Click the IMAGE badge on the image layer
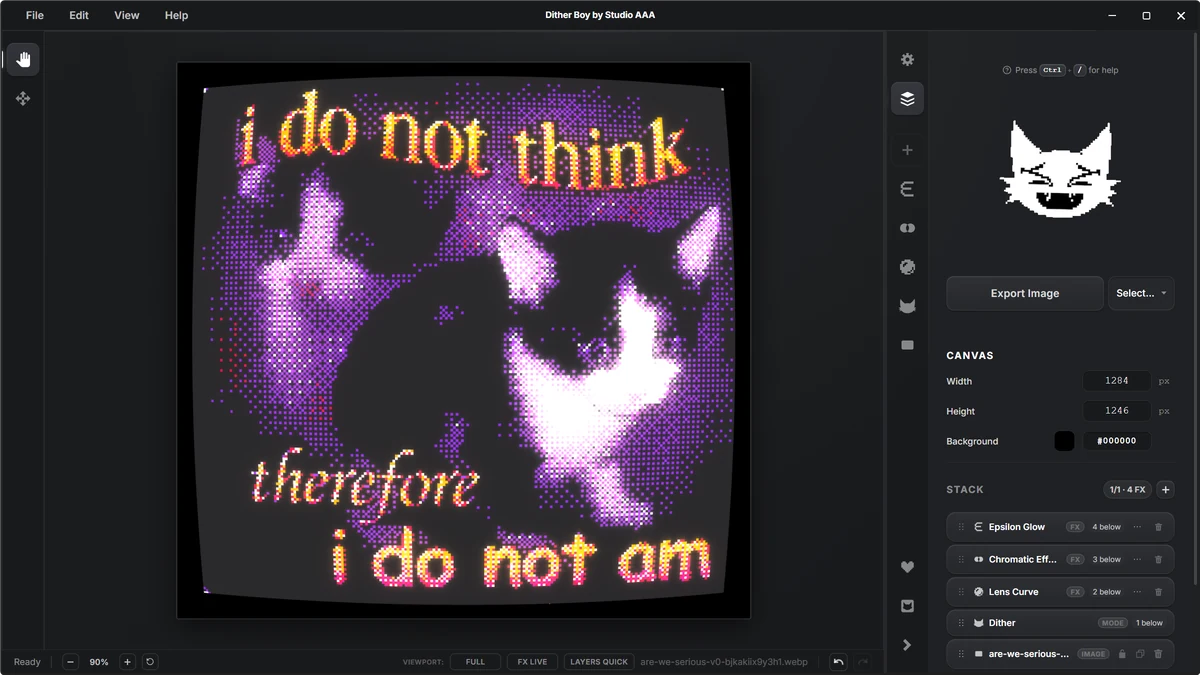This screenshot has width=1200, height=675. (x=1093, y=654)
